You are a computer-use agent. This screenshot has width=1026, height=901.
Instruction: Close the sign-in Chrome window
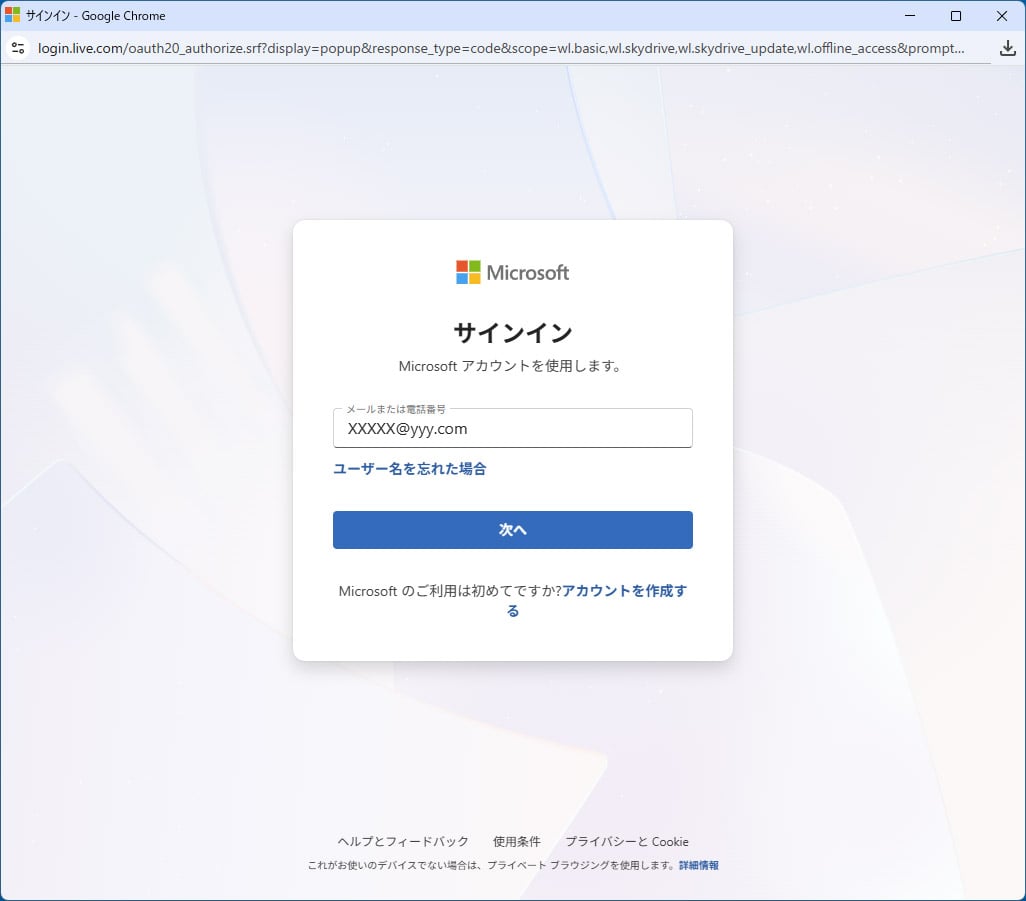point(1002,16)
